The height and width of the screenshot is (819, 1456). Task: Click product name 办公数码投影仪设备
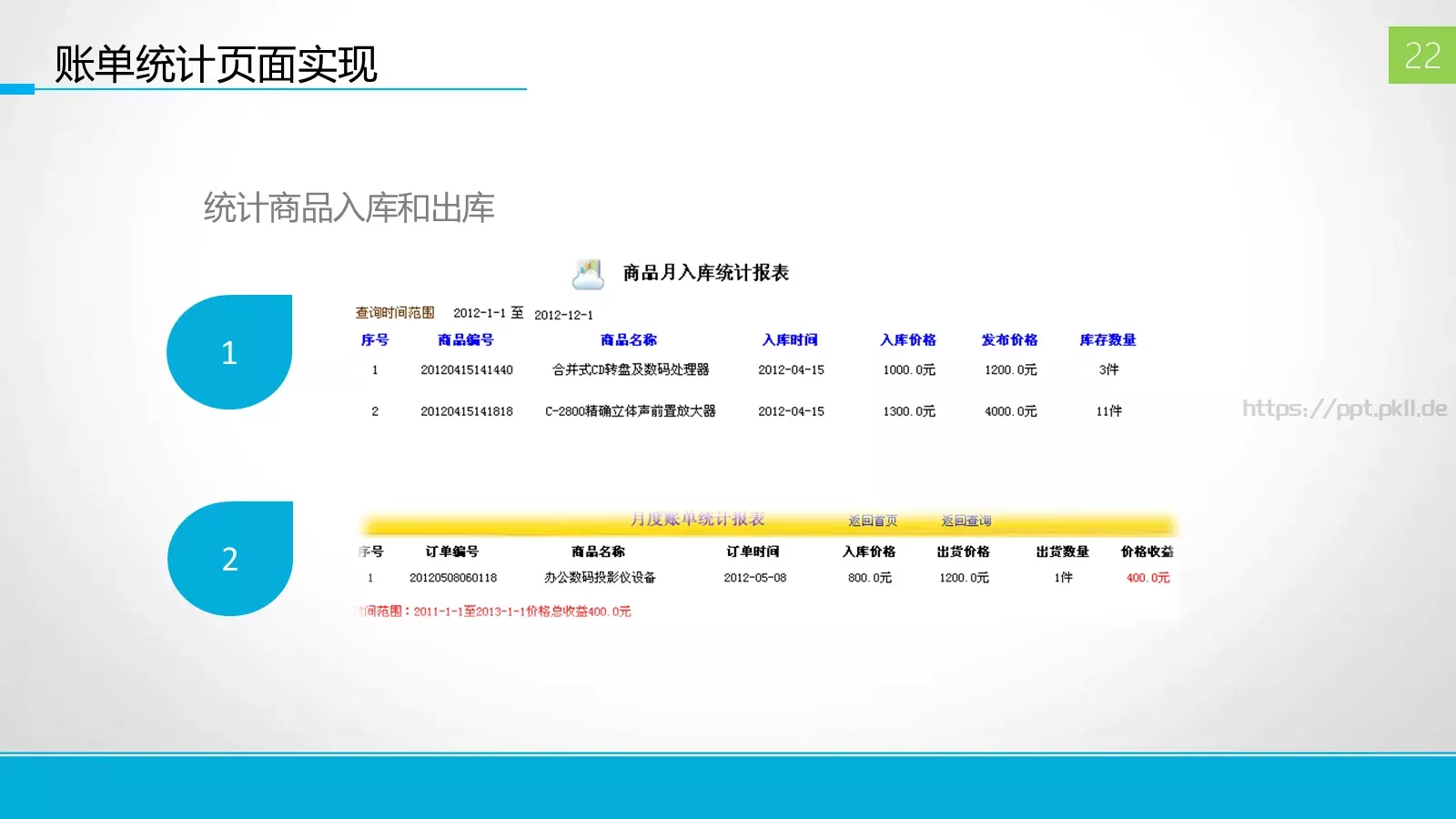click(600, 578)
